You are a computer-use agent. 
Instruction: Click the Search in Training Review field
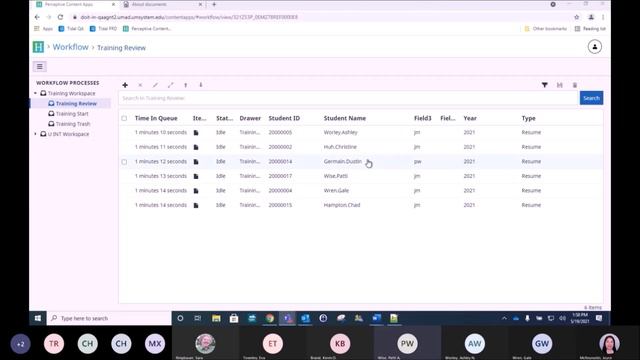pyautogui.click(x=349, y=98)
